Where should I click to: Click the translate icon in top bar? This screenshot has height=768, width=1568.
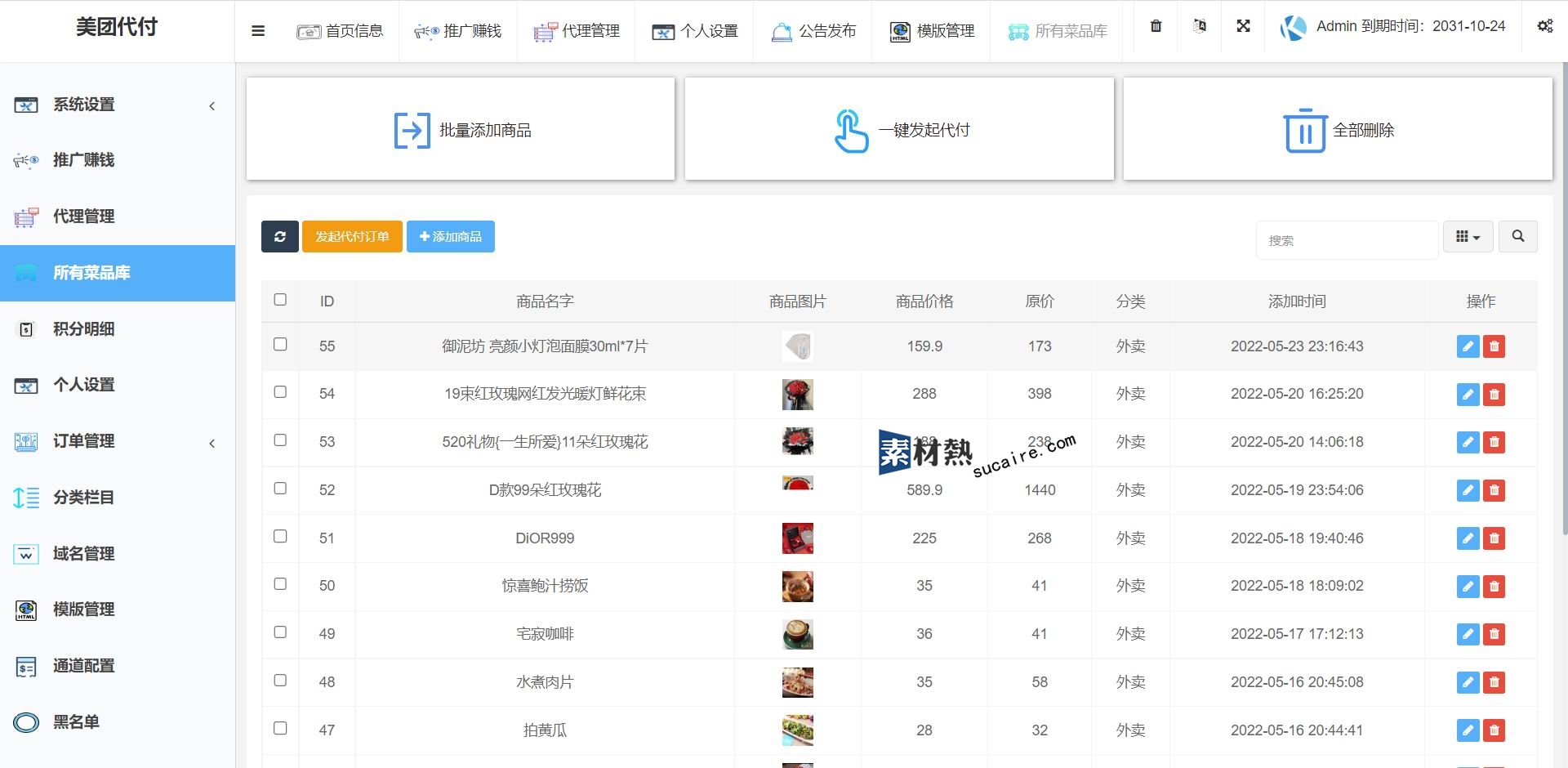(1200, 26)
